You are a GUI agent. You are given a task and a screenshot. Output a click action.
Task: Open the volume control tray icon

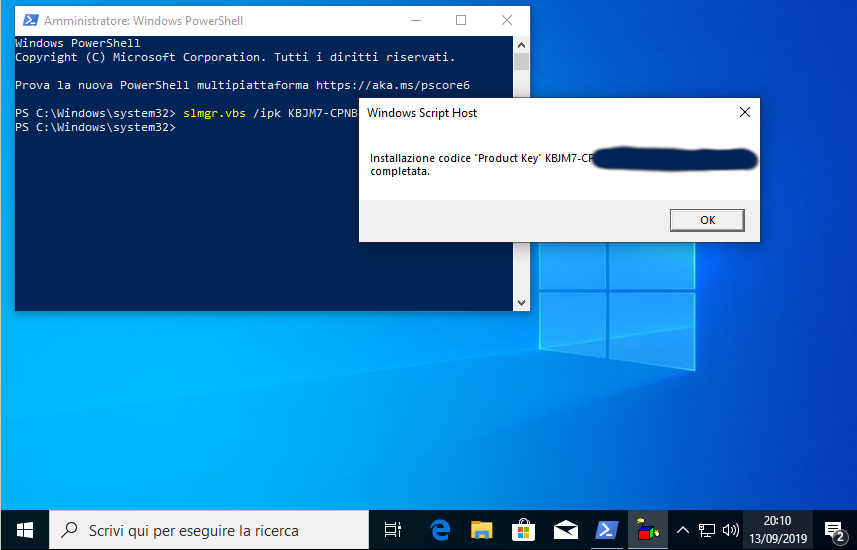pos(730,530)
